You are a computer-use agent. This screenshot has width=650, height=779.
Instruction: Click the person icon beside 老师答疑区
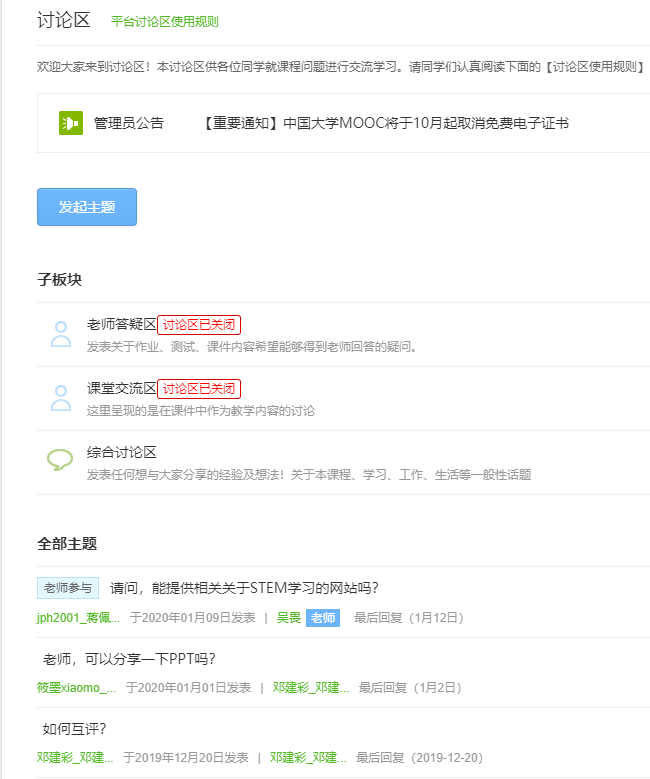point(61,334)
